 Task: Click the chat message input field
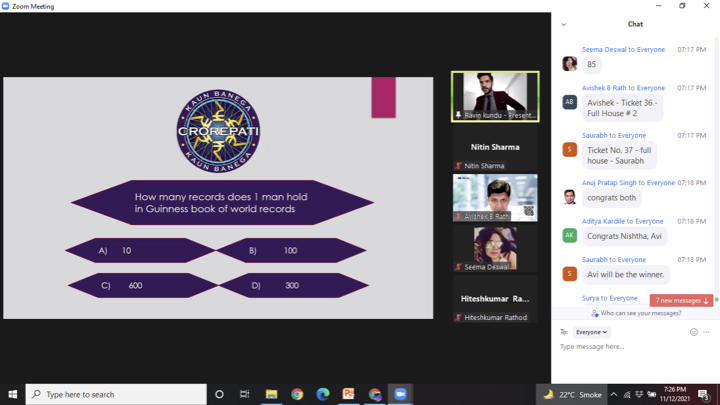(x=636, y=347)
